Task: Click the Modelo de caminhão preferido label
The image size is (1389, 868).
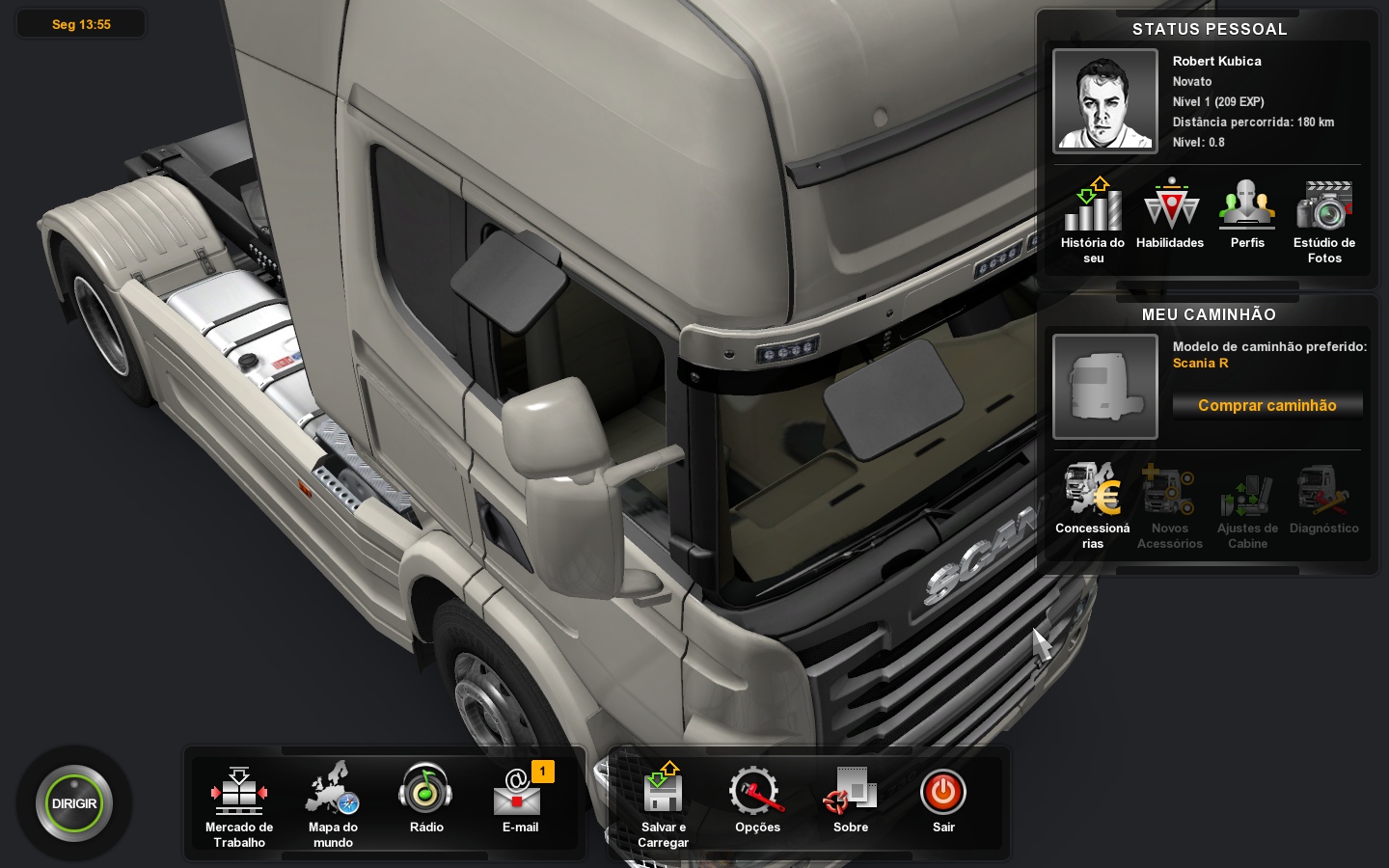Action: [x=1269, y=346]
